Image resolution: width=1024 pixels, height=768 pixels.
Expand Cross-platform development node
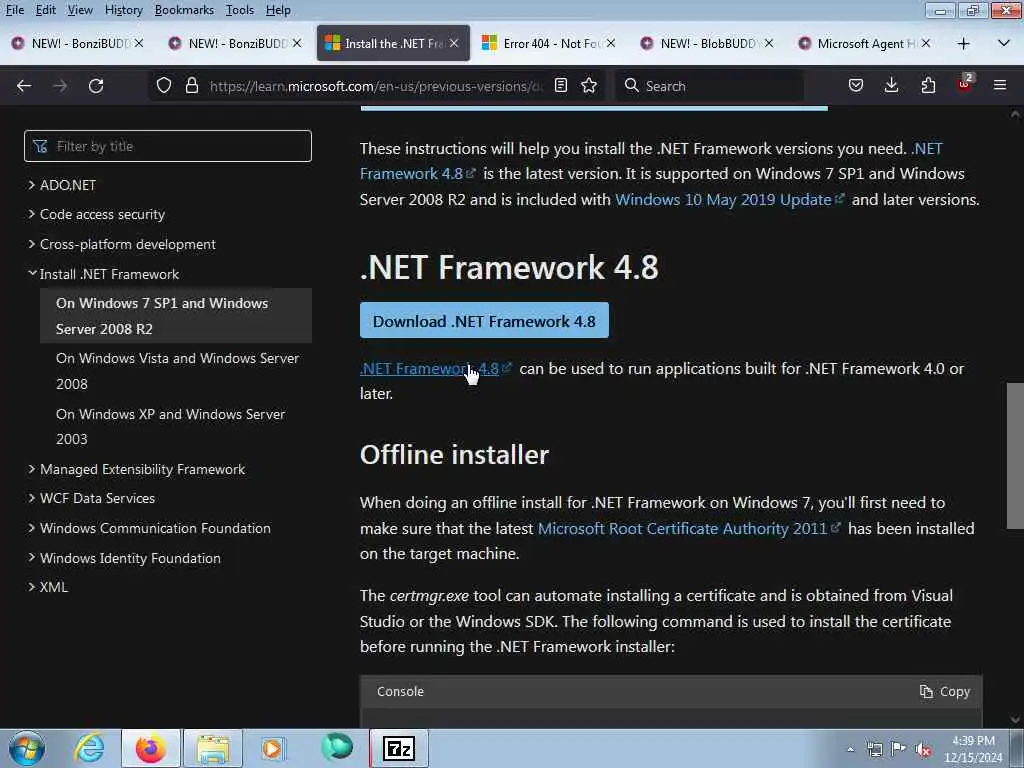31,244
